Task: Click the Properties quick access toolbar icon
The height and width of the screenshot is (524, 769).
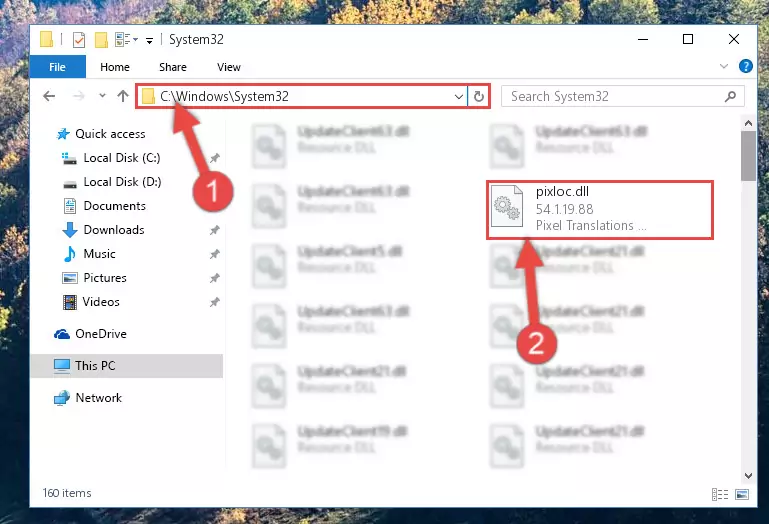Action: [78, 39]
